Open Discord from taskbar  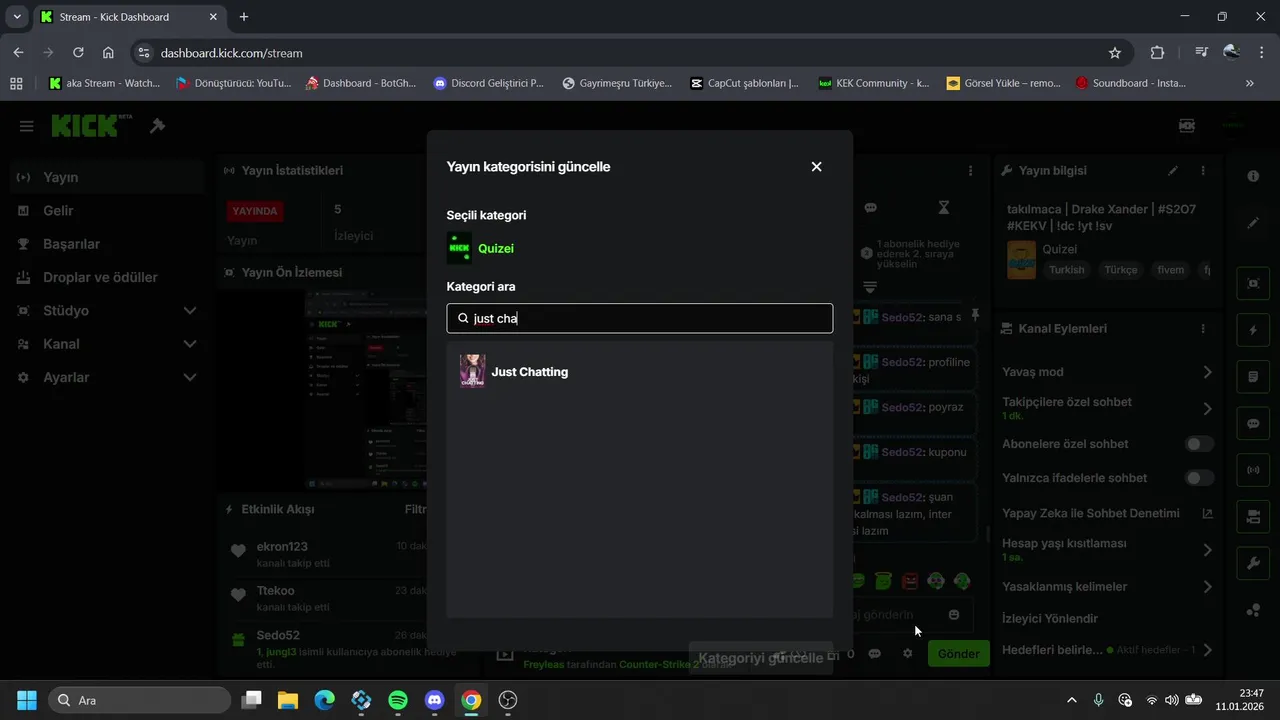(435, 700)
